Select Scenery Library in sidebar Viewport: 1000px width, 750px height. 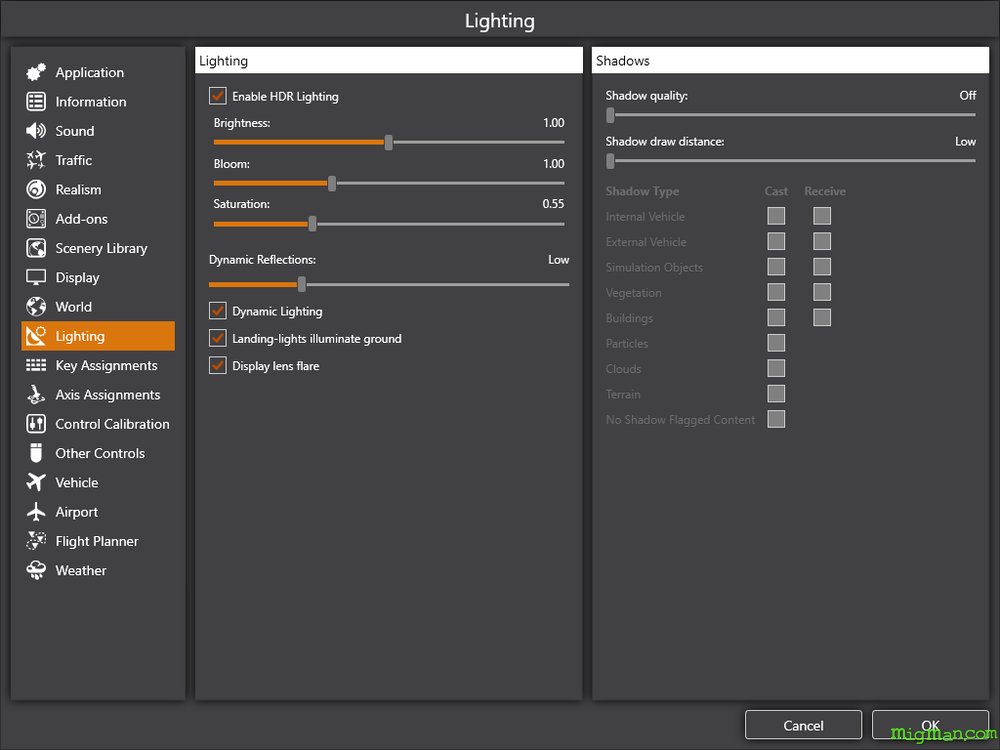tap(98, 248)
